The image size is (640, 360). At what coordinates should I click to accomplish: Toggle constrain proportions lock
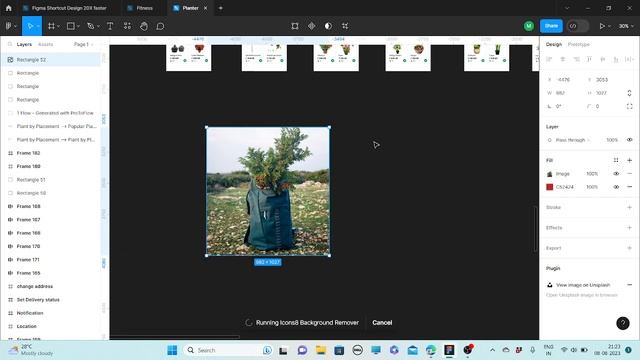coord(629,93)
